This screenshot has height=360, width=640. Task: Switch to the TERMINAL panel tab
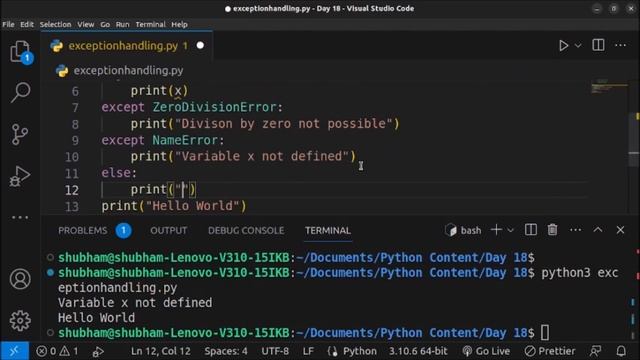328,231
